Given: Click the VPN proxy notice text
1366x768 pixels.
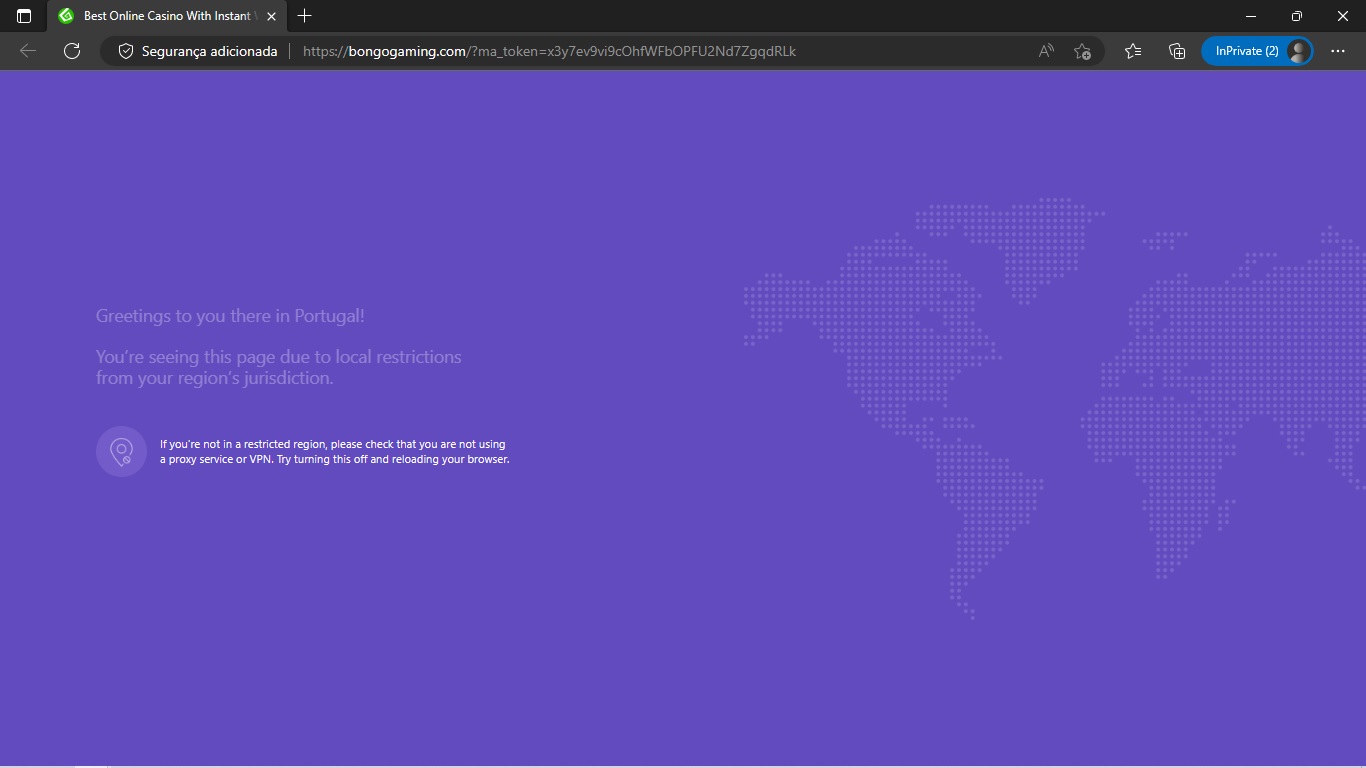Looking at the screenshot, I should pyautogui.click(x=334, y=452).
